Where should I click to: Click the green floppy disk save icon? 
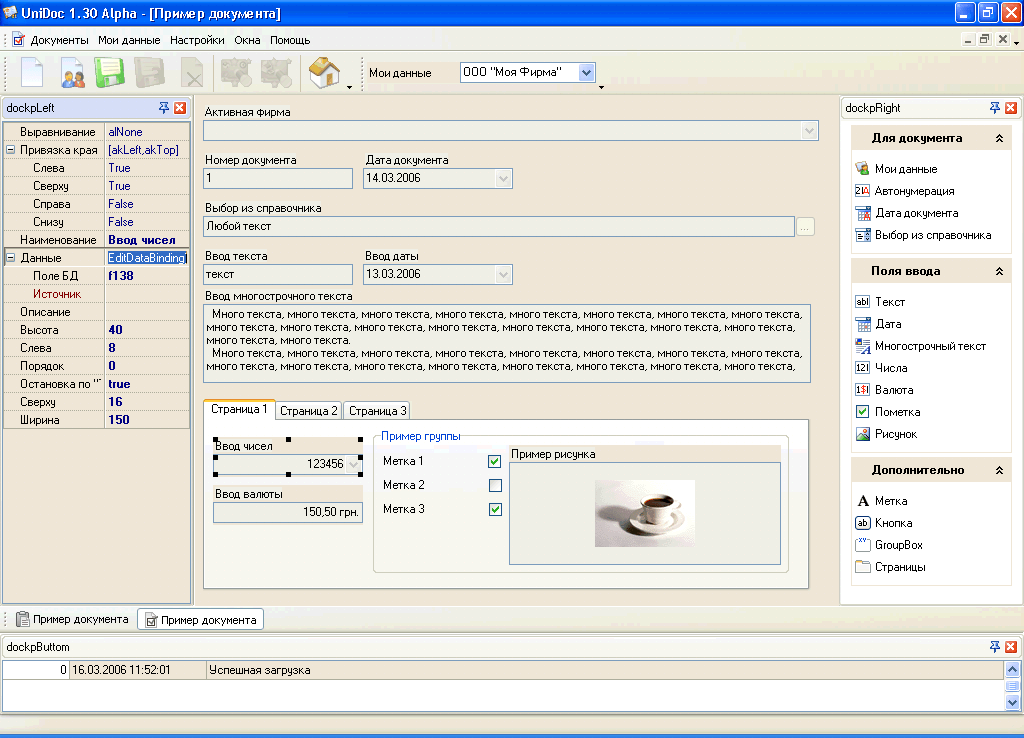(108, 73)
